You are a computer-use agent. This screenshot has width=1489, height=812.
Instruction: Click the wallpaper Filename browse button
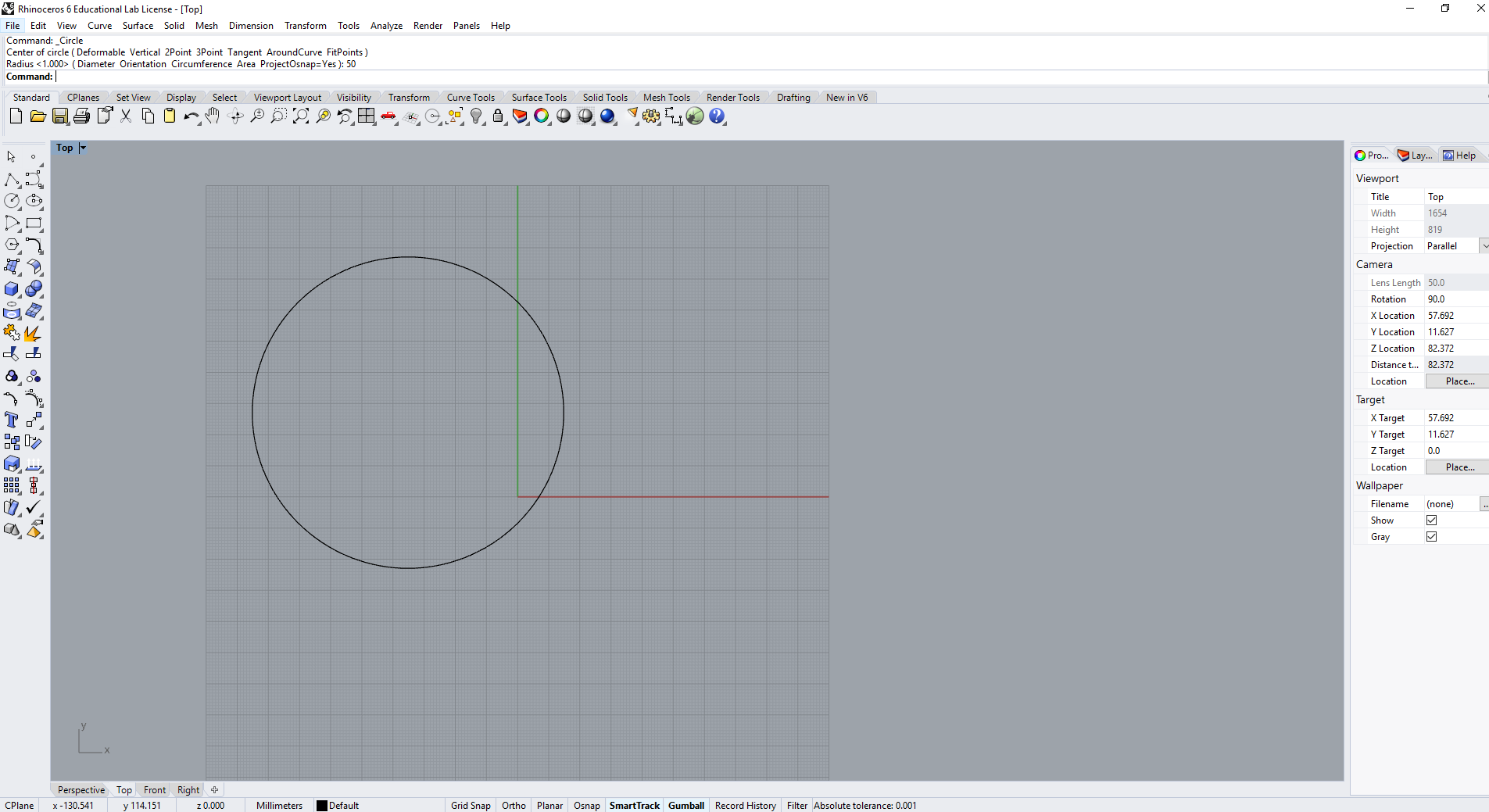click(1484, 504)
